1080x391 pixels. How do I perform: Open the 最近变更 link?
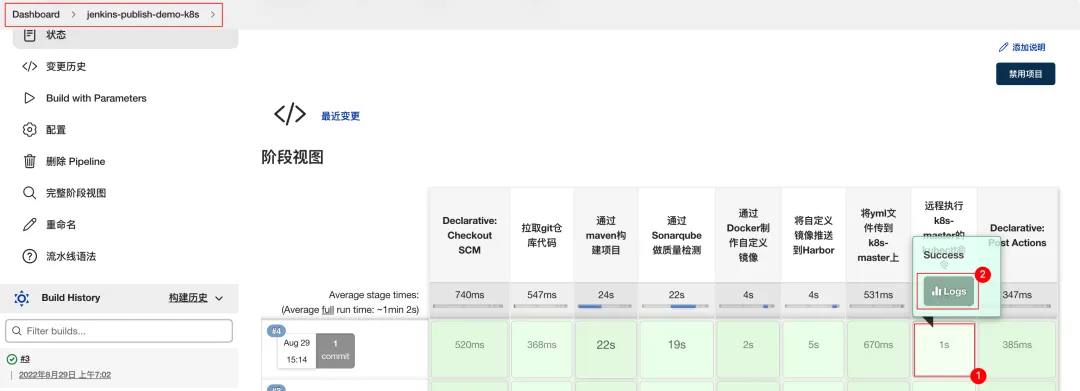click(340, 116)
